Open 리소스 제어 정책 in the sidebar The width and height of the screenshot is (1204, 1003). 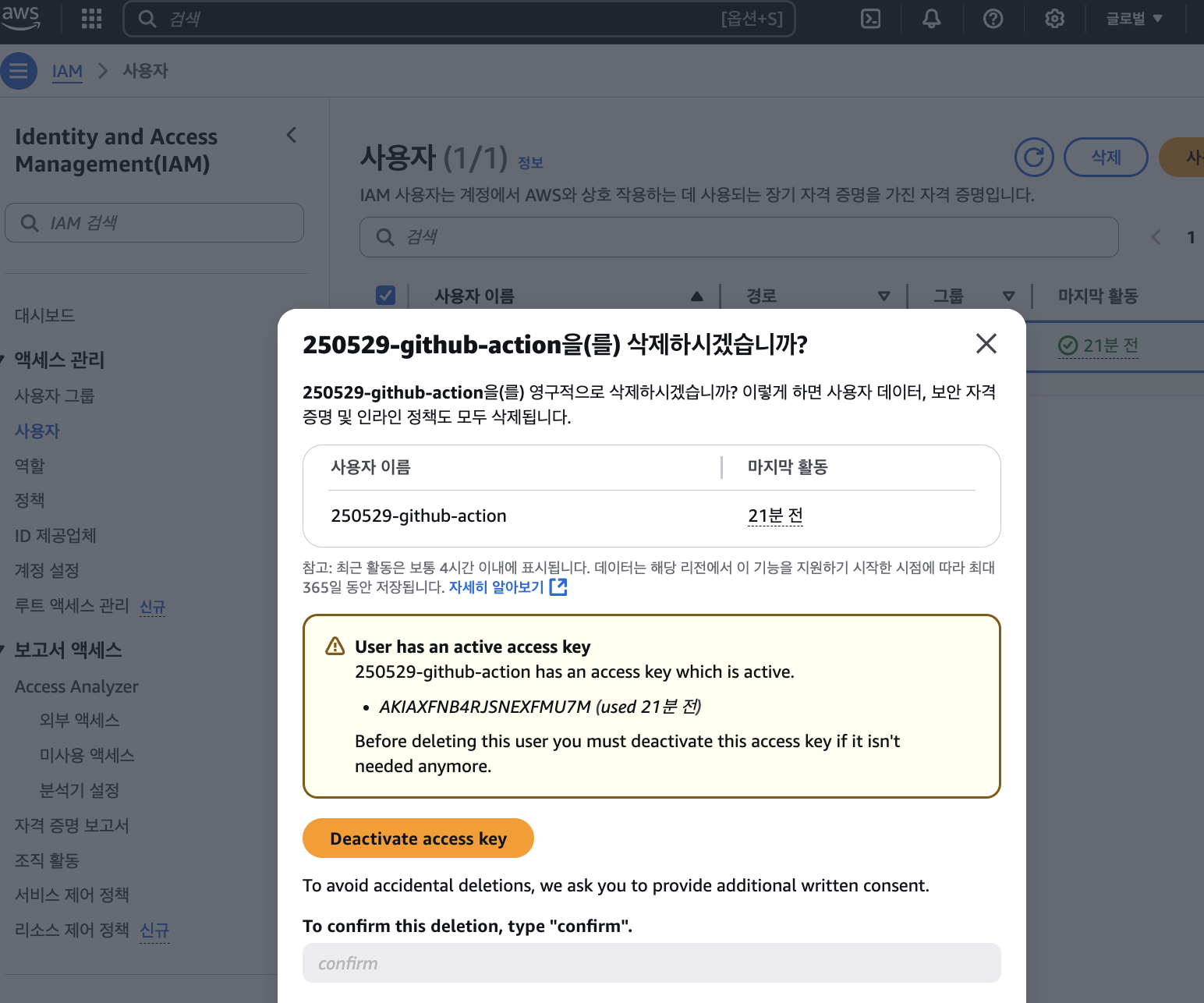tap(72, 930)
